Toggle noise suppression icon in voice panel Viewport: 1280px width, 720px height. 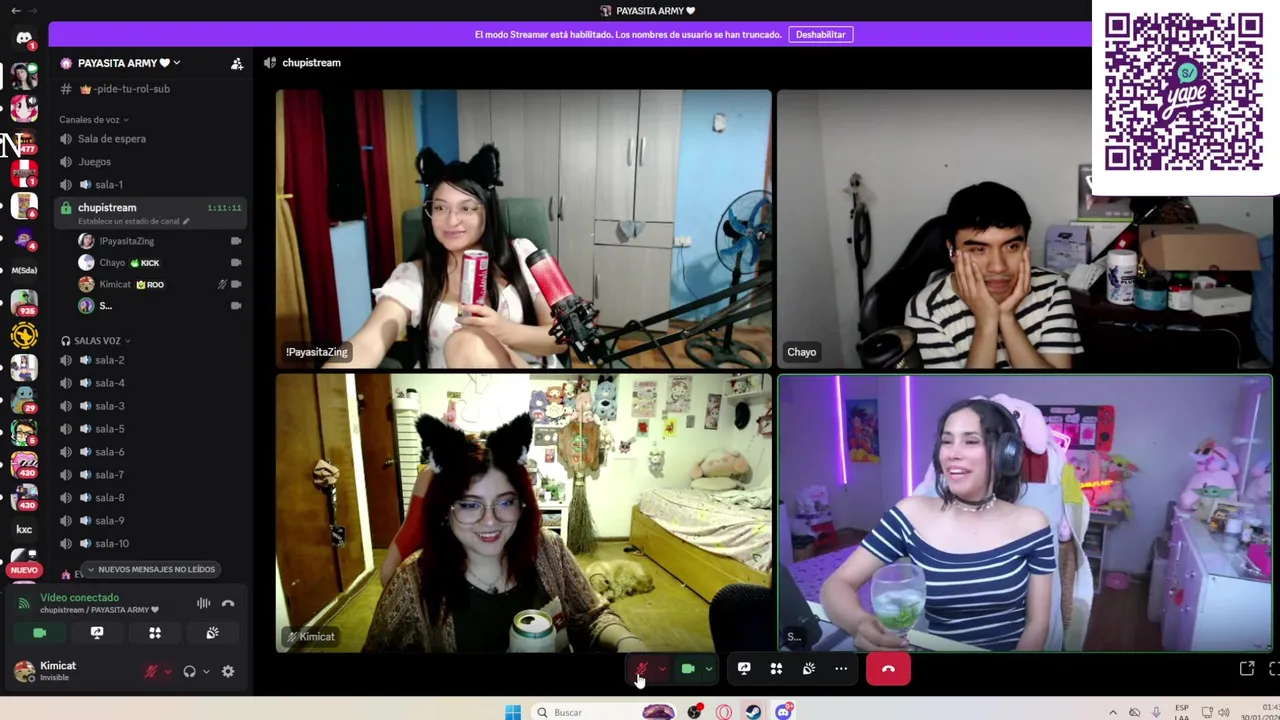click(203, 603)
